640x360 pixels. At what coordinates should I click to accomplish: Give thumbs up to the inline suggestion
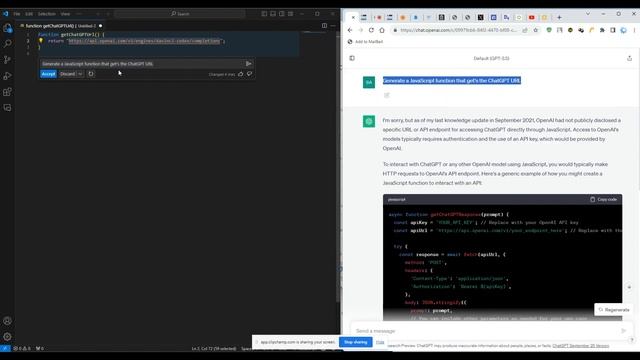pyautogui.click(x=240, y=74)
